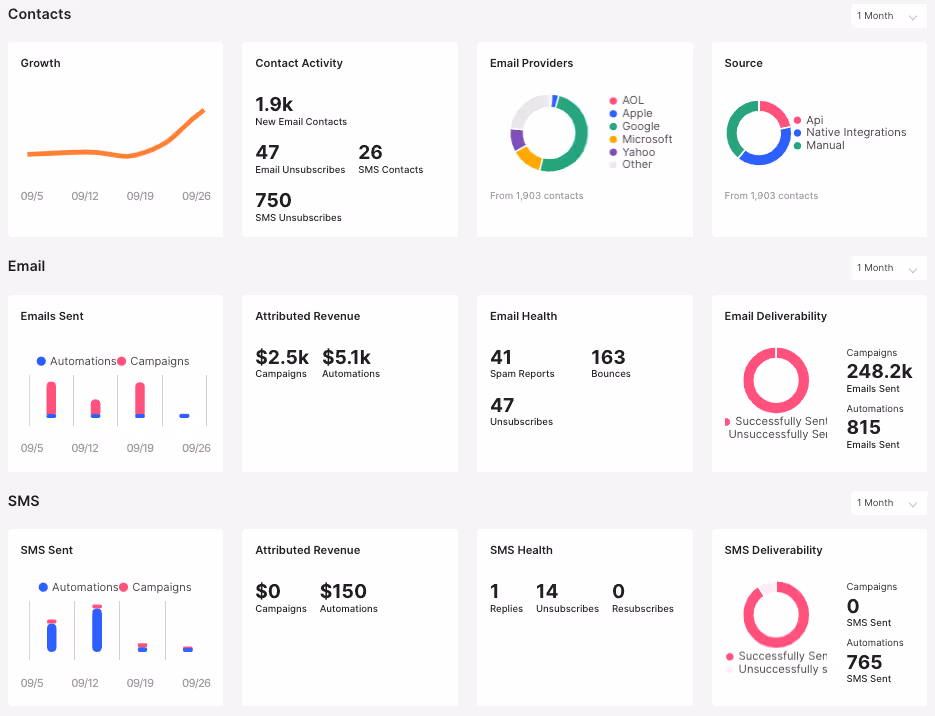Click the $0 Campaigns SMS revenue
Image resolution: width=935 pixels, height=716 pixels.
(268, 591)
